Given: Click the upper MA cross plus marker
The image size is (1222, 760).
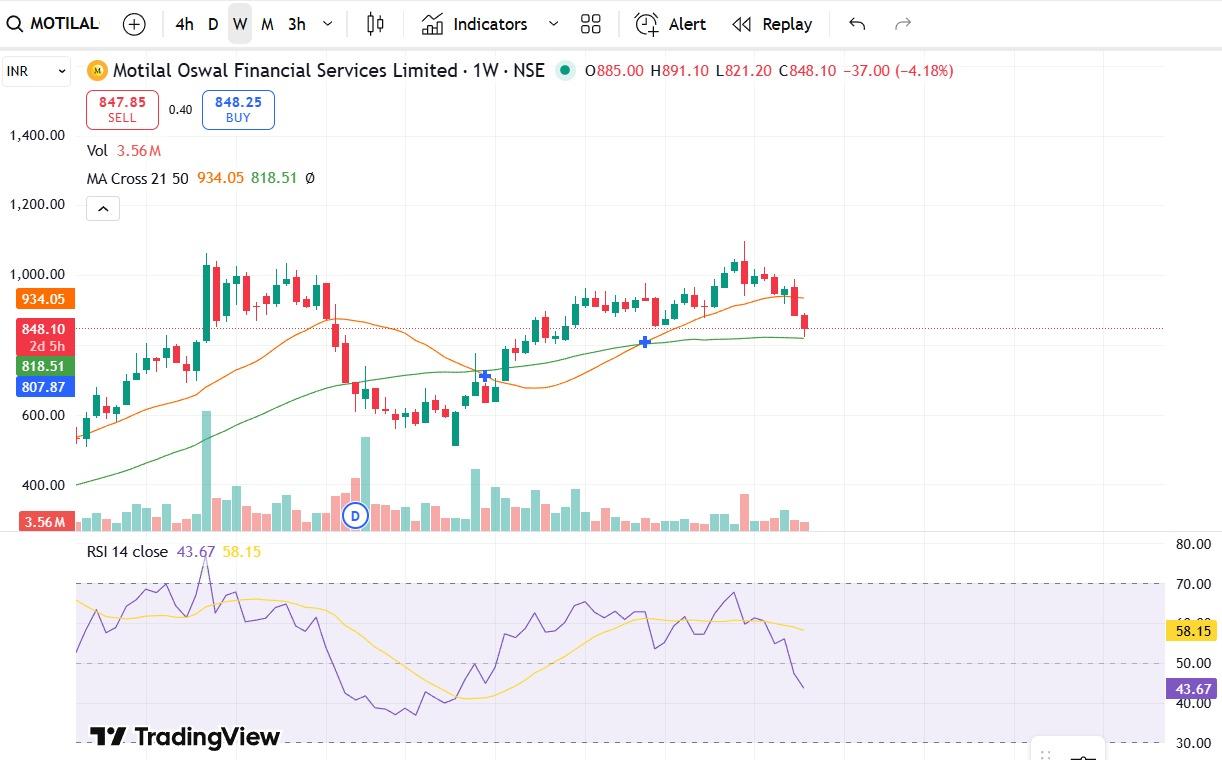Looking at the screenshot, I should point(645,342).
